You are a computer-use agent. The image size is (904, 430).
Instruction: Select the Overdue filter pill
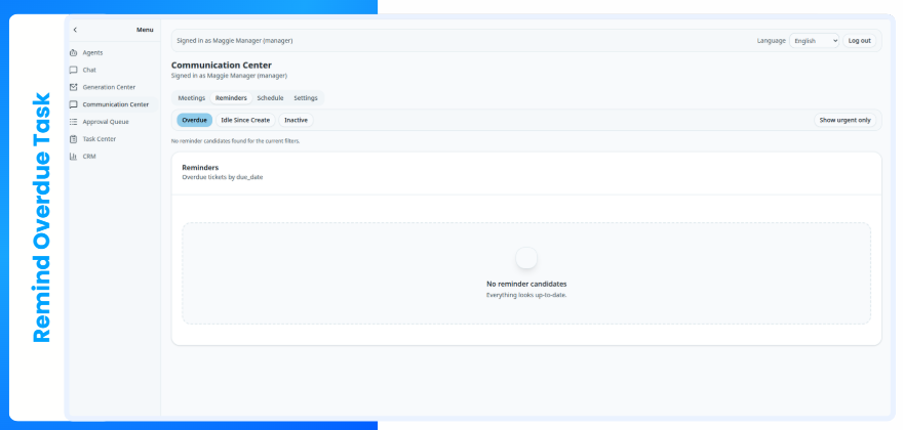(x=195, y=120)
